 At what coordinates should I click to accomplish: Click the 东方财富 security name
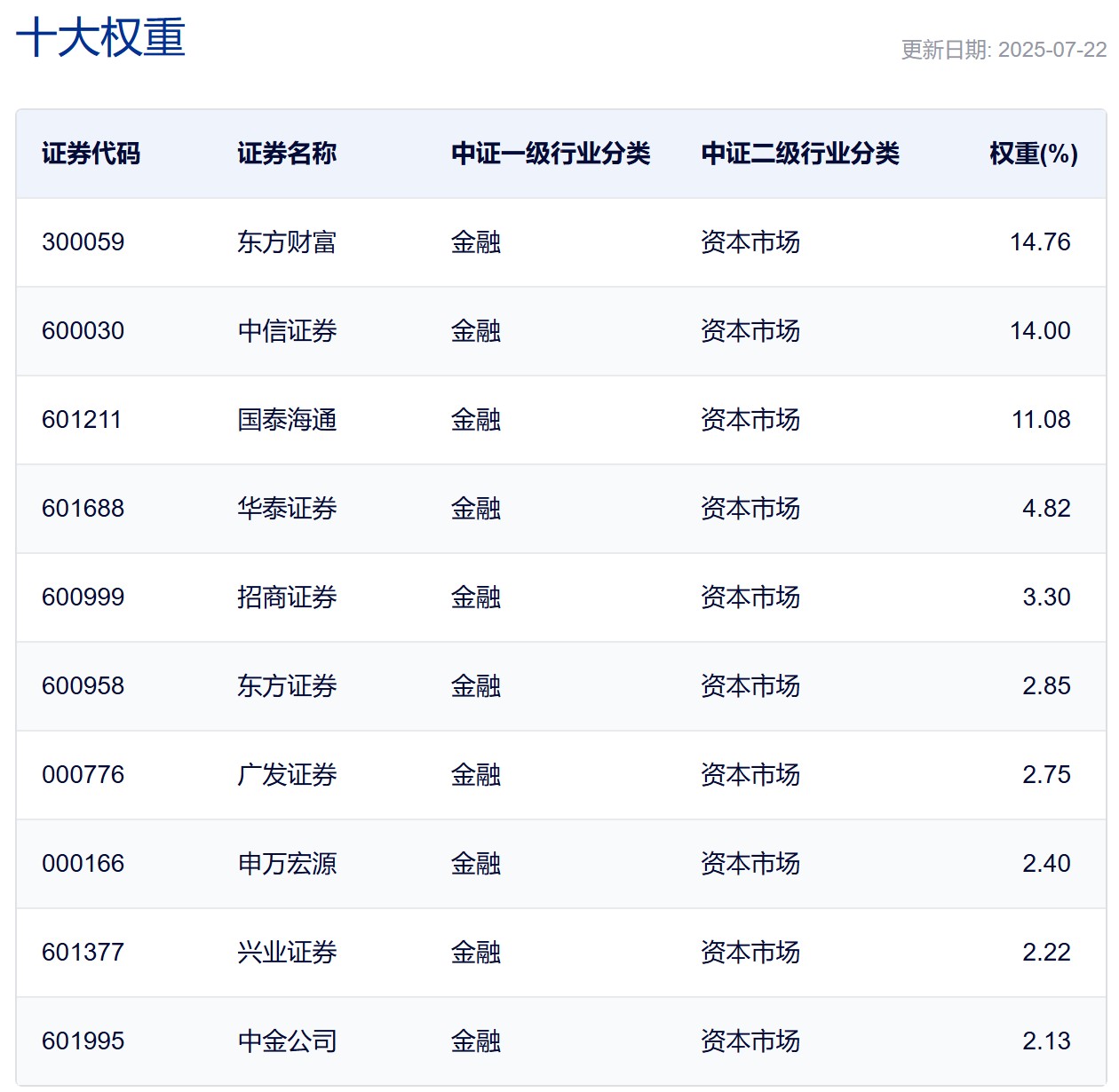pyautogui.click(x=286, y=242)
